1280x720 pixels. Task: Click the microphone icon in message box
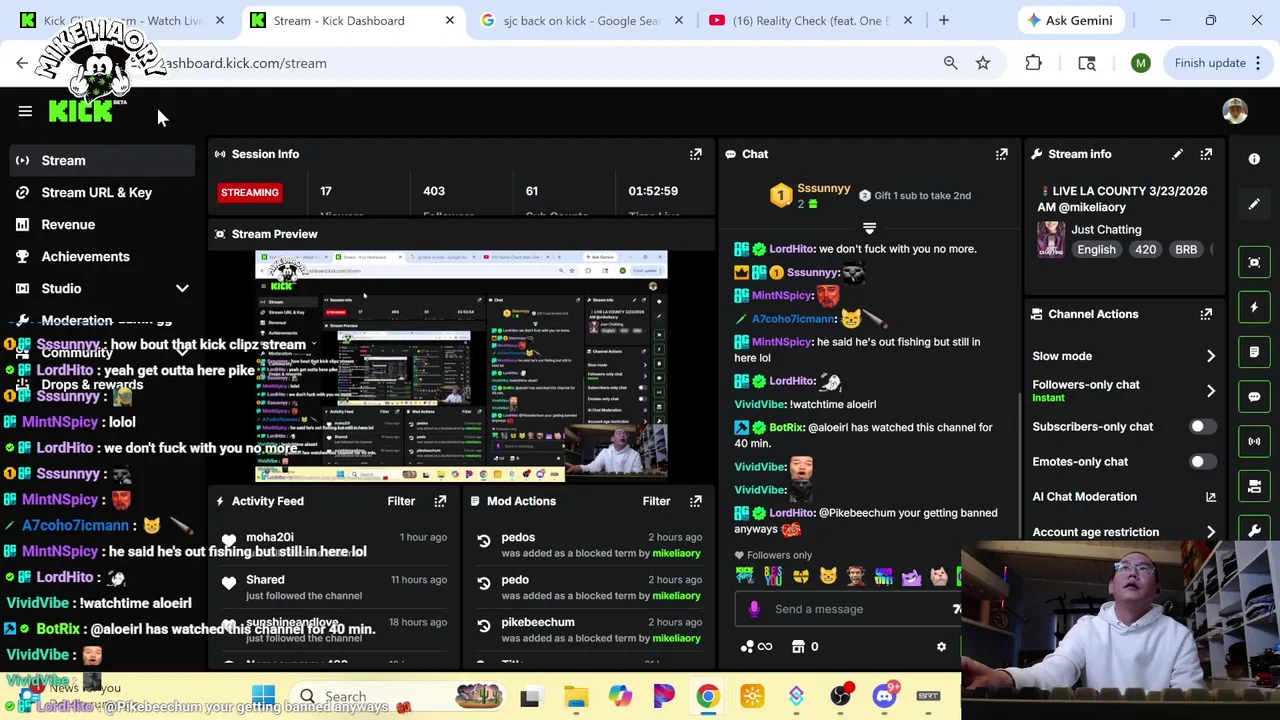tap(754, 609)
